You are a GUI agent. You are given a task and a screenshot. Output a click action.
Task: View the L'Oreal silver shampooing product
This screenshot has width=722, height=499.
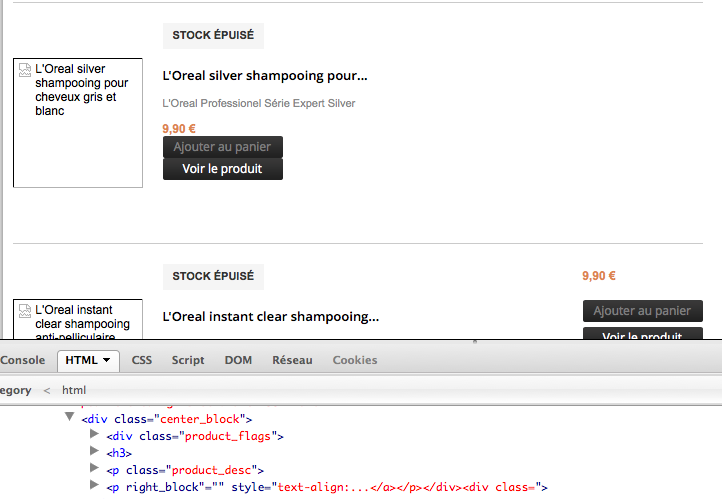(222, 169)
